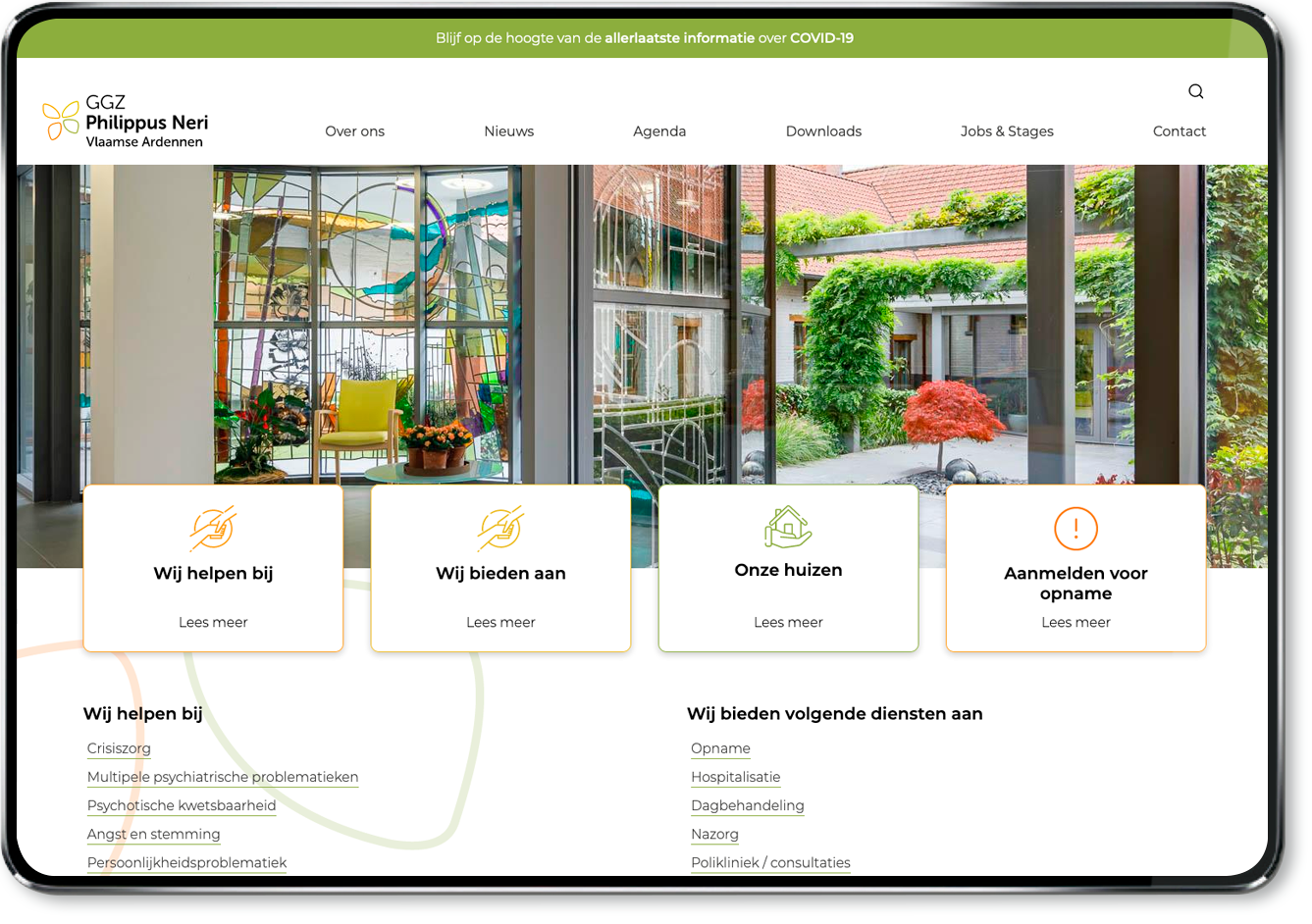Click the Wij bieden aan card title
Screen dimensions: 1312x924
500,573
